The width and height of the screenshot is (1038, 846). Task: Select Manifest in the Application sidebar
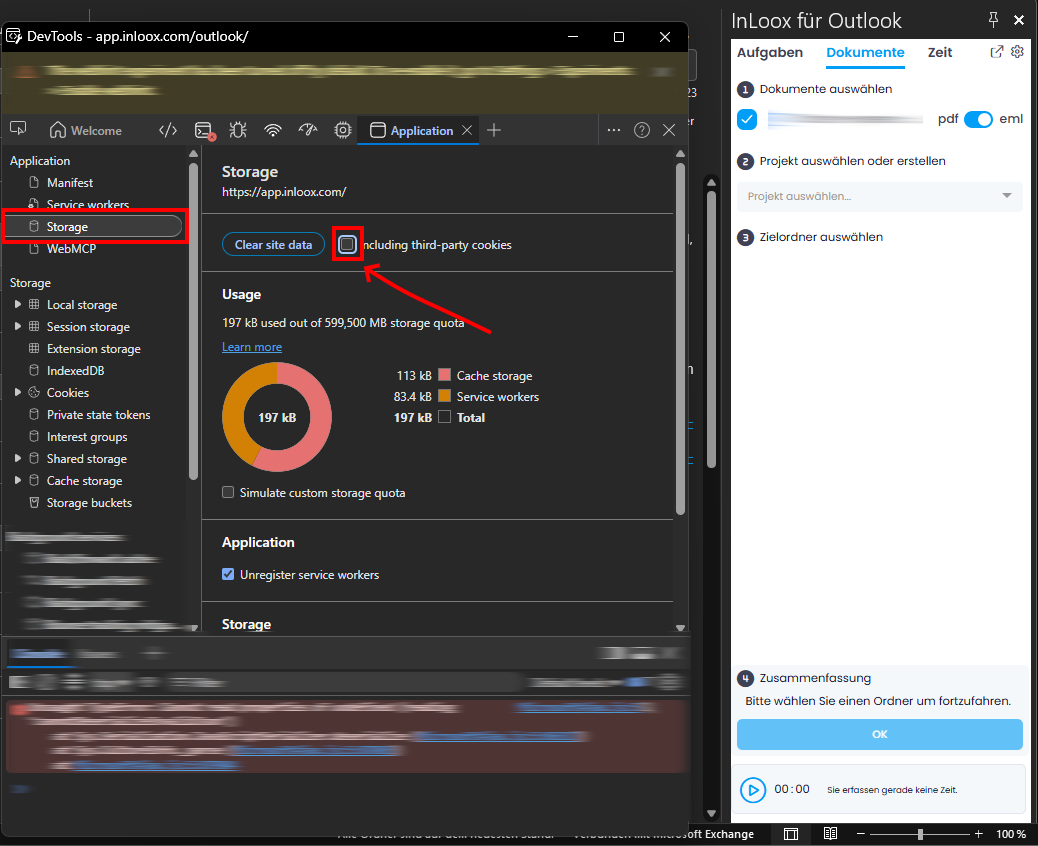click(x=70, y=183)
